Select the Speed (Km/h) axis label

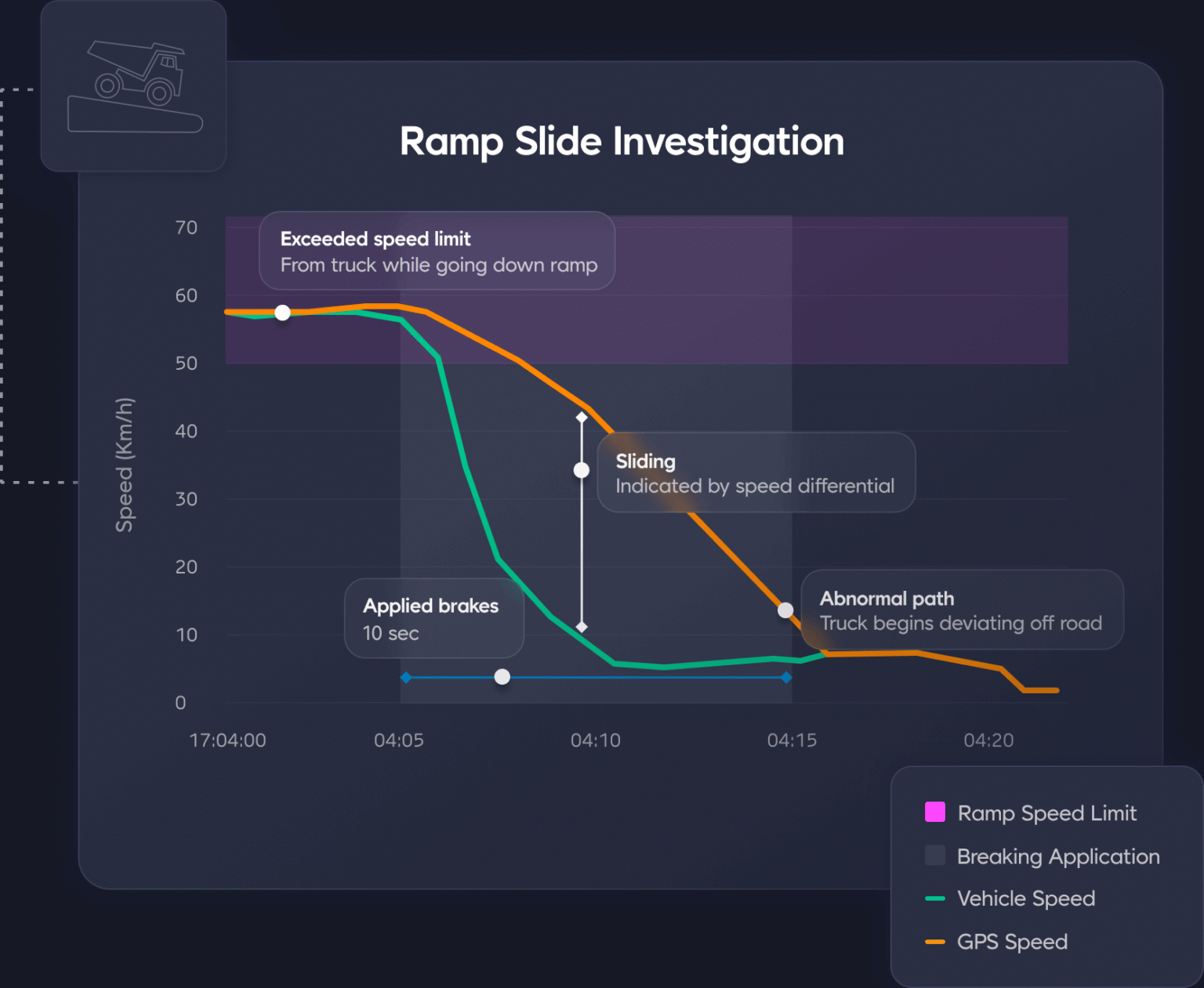coord(125,465)
